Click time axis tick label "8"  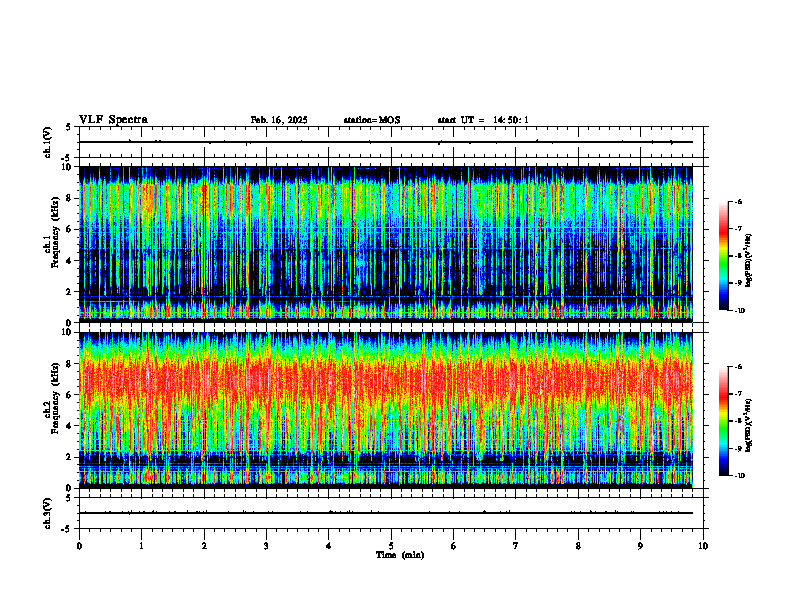(x=578, y=546)
